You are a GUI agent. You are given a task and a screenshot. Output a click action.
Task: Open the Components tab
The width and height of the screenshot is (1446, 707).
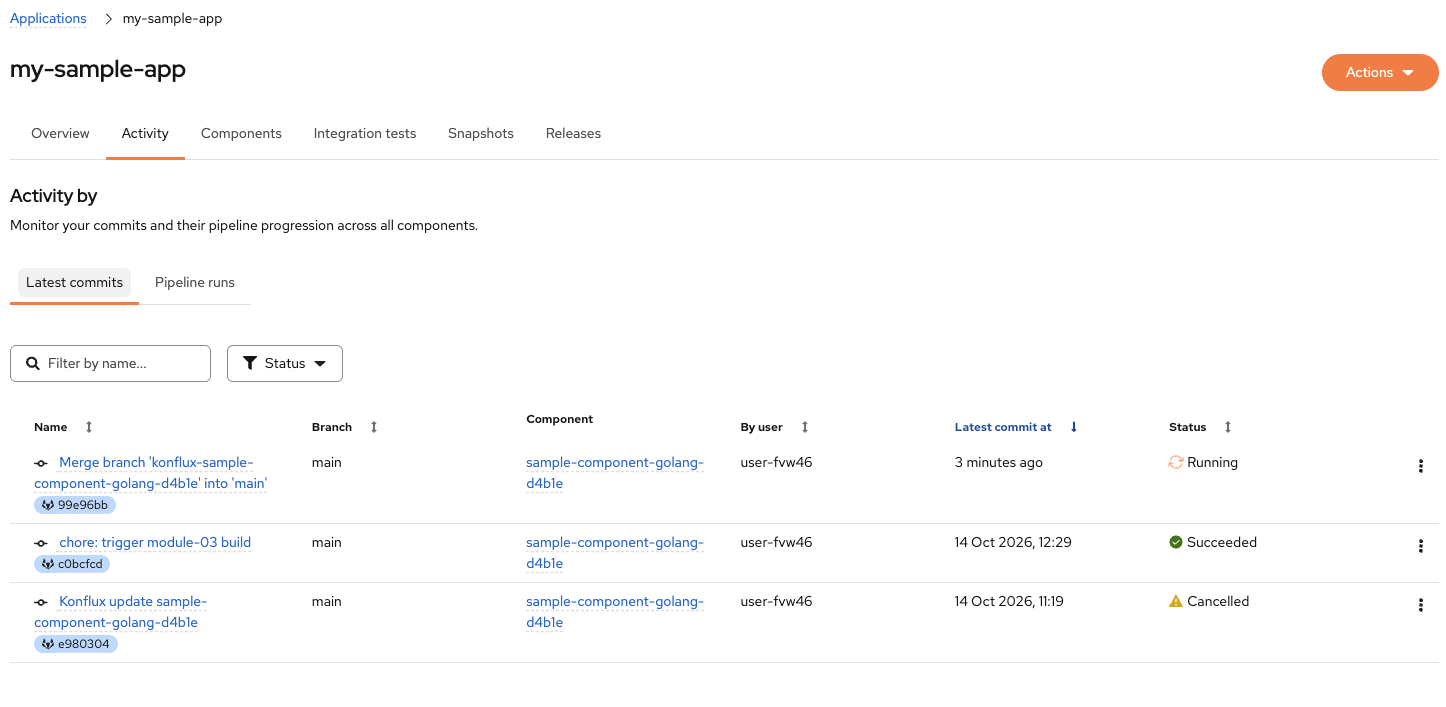241,133
